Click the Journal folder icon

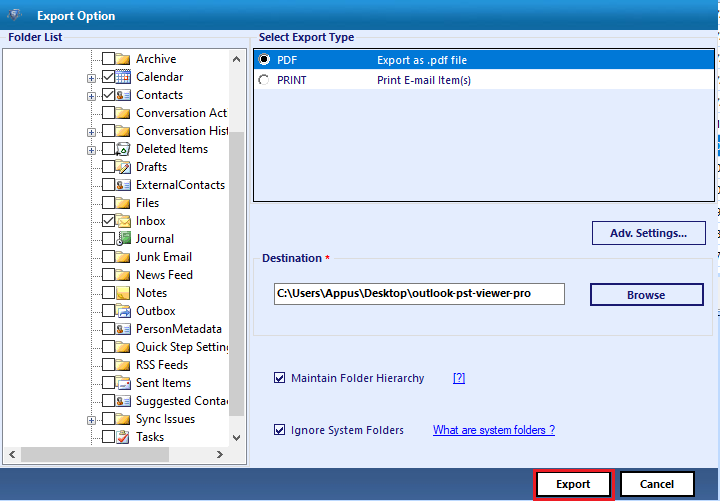pos(124,239)
